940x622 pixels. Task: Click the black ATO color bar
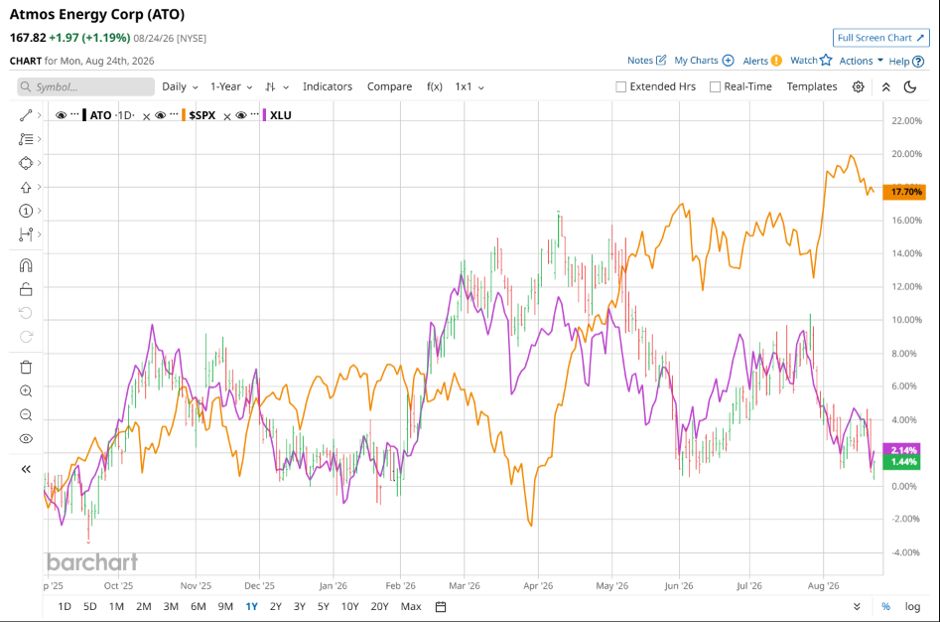tap(85, 115)
